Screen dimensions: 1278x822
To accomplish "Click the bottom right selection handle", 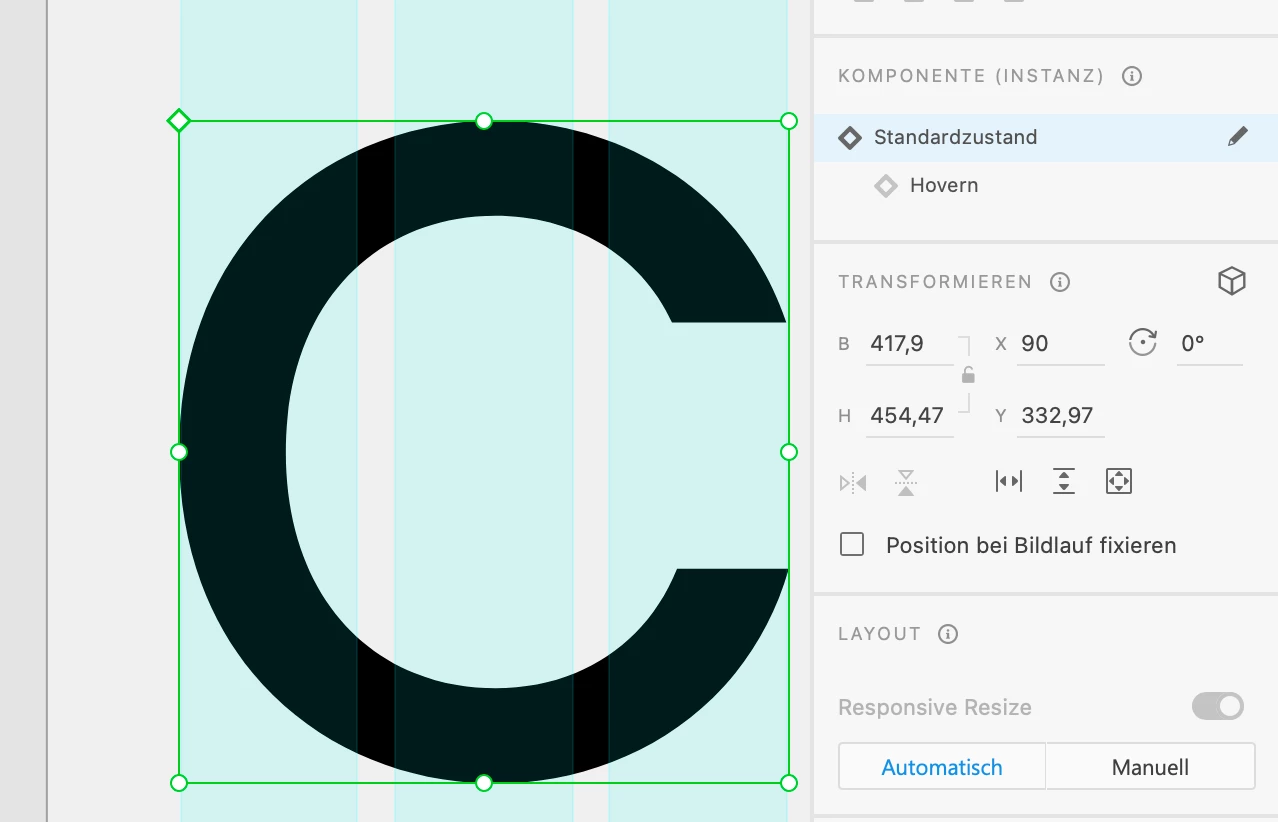I will pos(789,783).
